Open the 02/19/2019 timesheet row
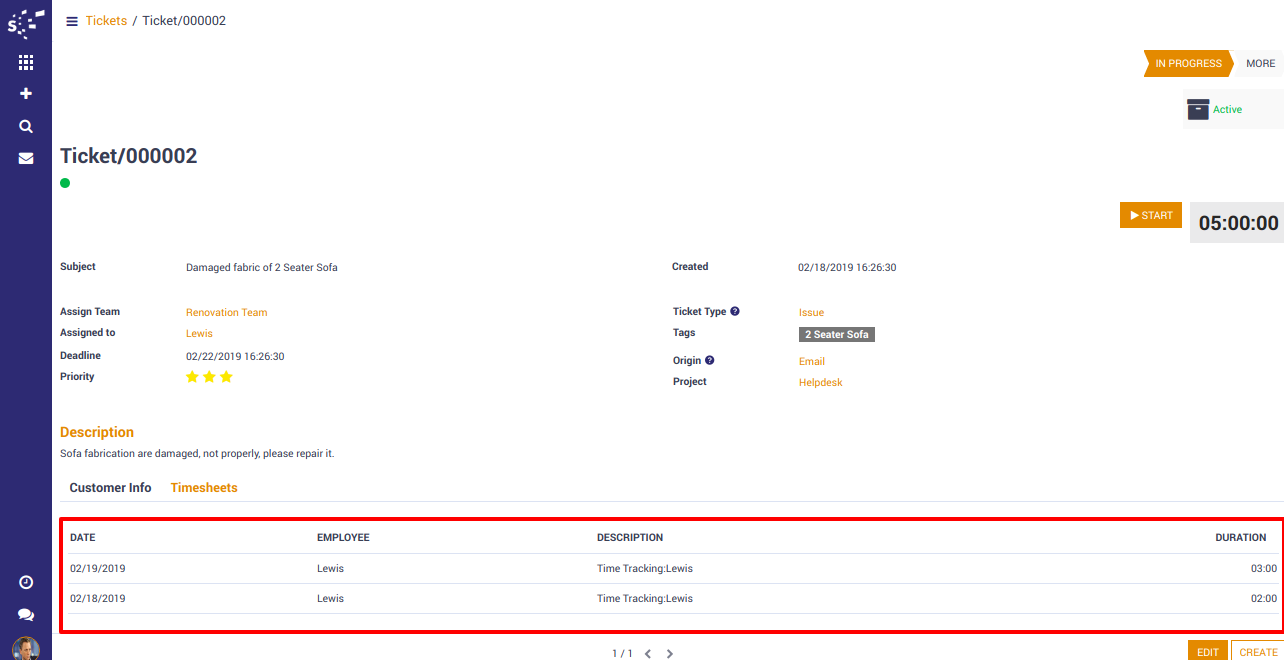 pyautogui.click(x=400, y=568)
